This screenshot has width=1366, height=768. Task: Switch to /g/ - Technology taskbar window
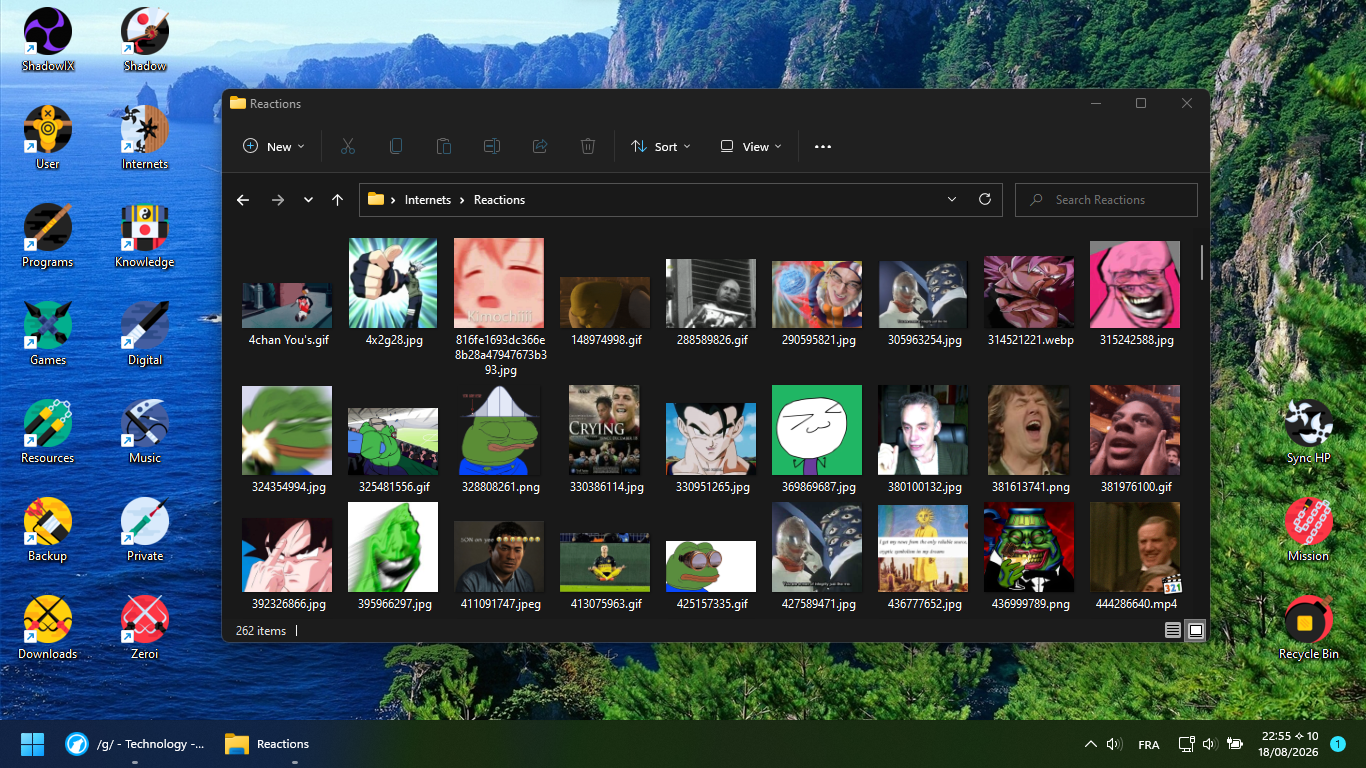[135, 744]
